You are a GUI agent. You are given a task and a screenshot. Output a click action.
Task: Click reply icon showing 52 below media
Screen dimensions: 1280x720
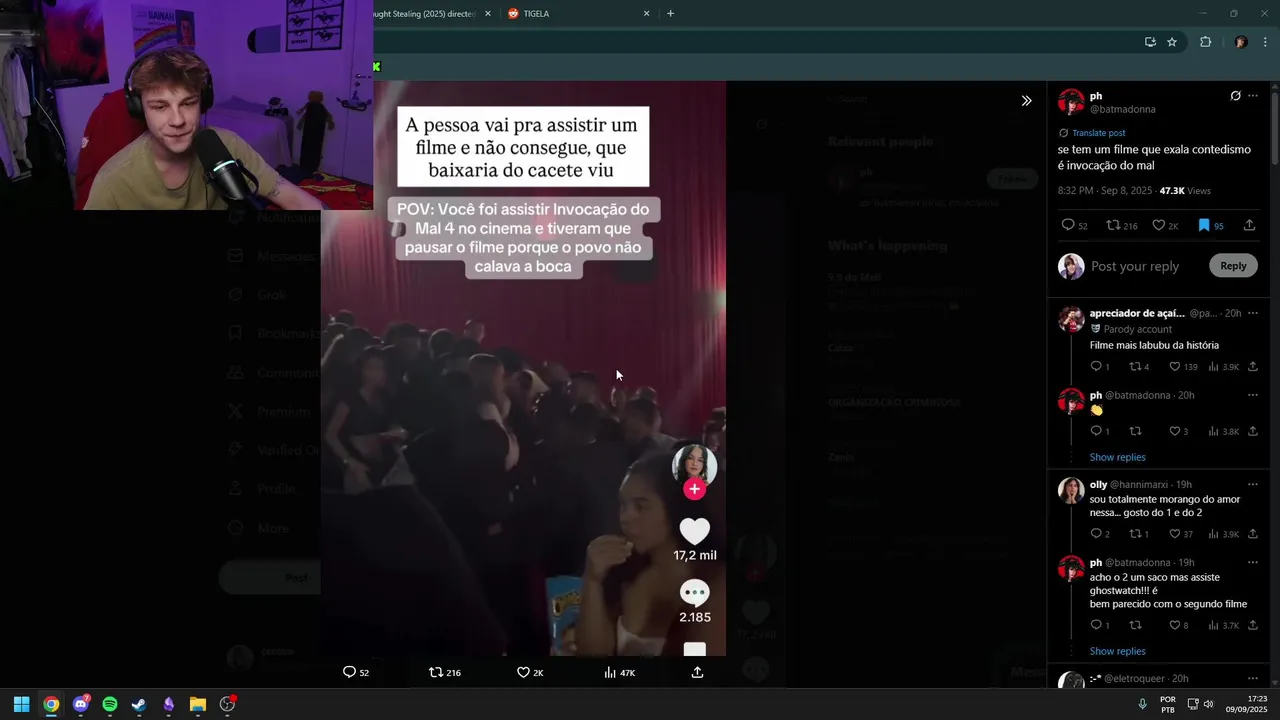pyautogui.click(x=355, y=673)
